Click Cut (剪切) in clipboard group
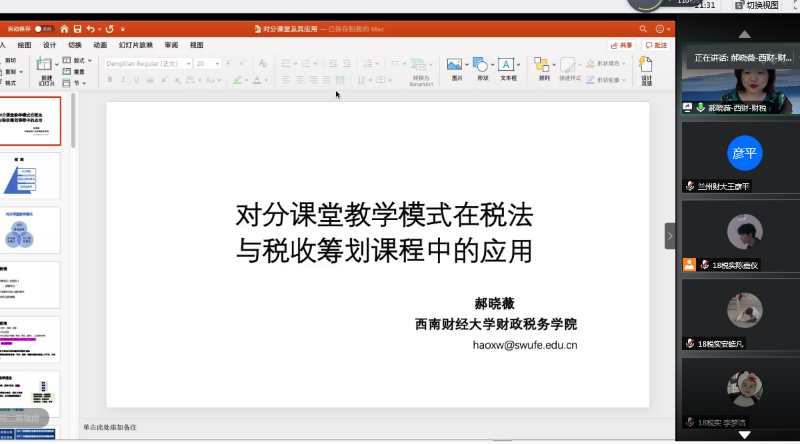 coord(10,60)
